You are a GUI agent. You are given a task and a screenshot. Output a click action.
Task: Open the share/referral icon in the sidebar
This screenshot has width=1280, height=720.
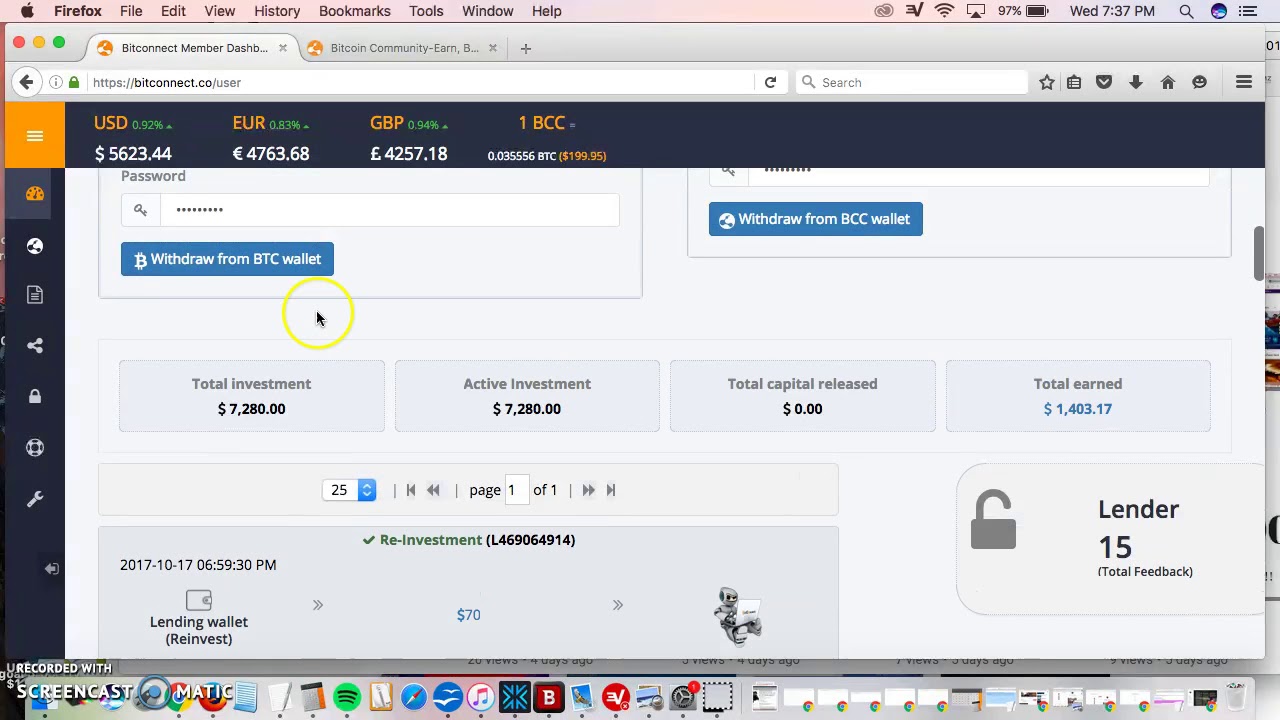tap(35, 346)
